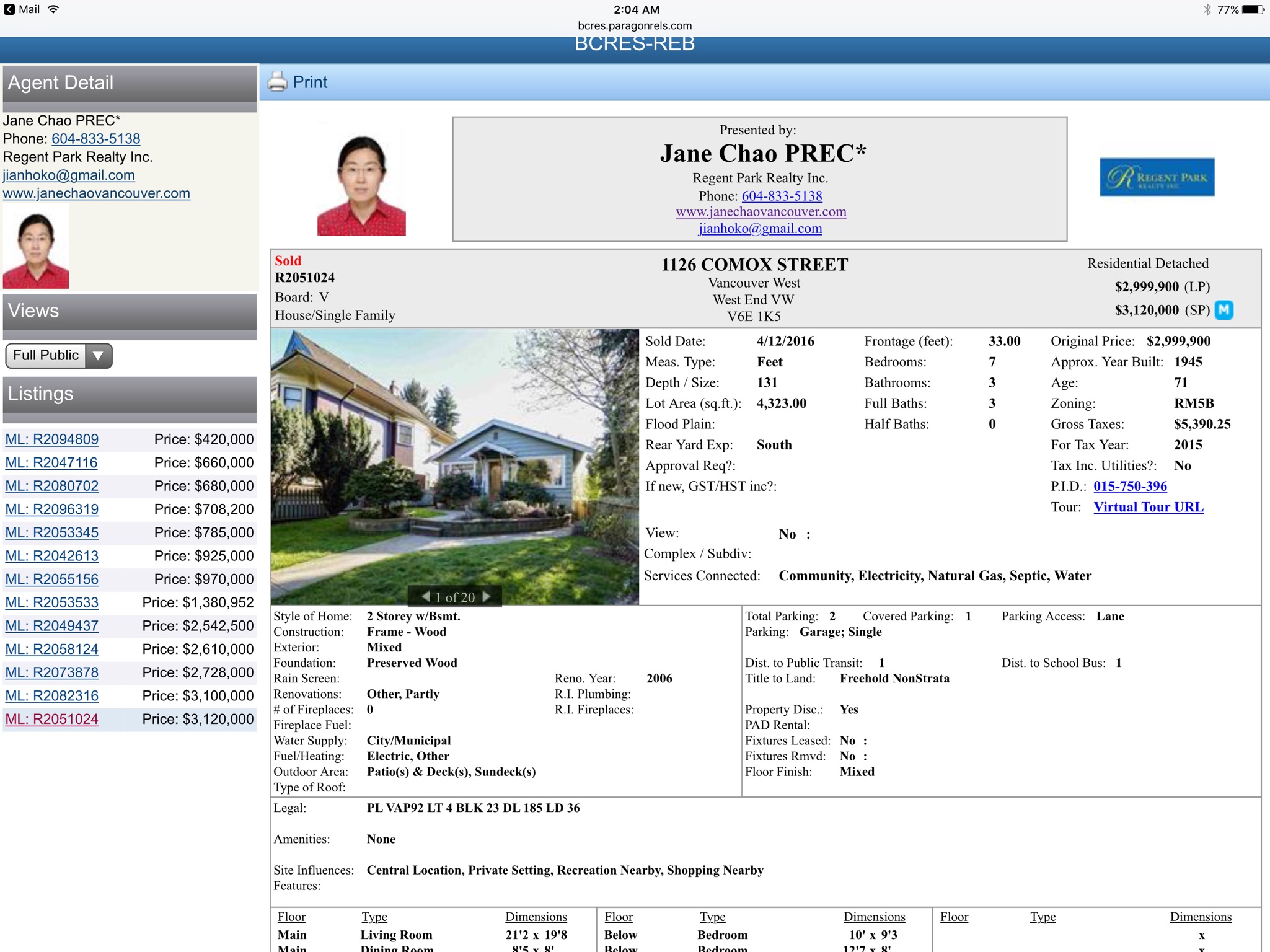Click the printer icon next to Print
The image size is (1270, 952).
(277, 82)
